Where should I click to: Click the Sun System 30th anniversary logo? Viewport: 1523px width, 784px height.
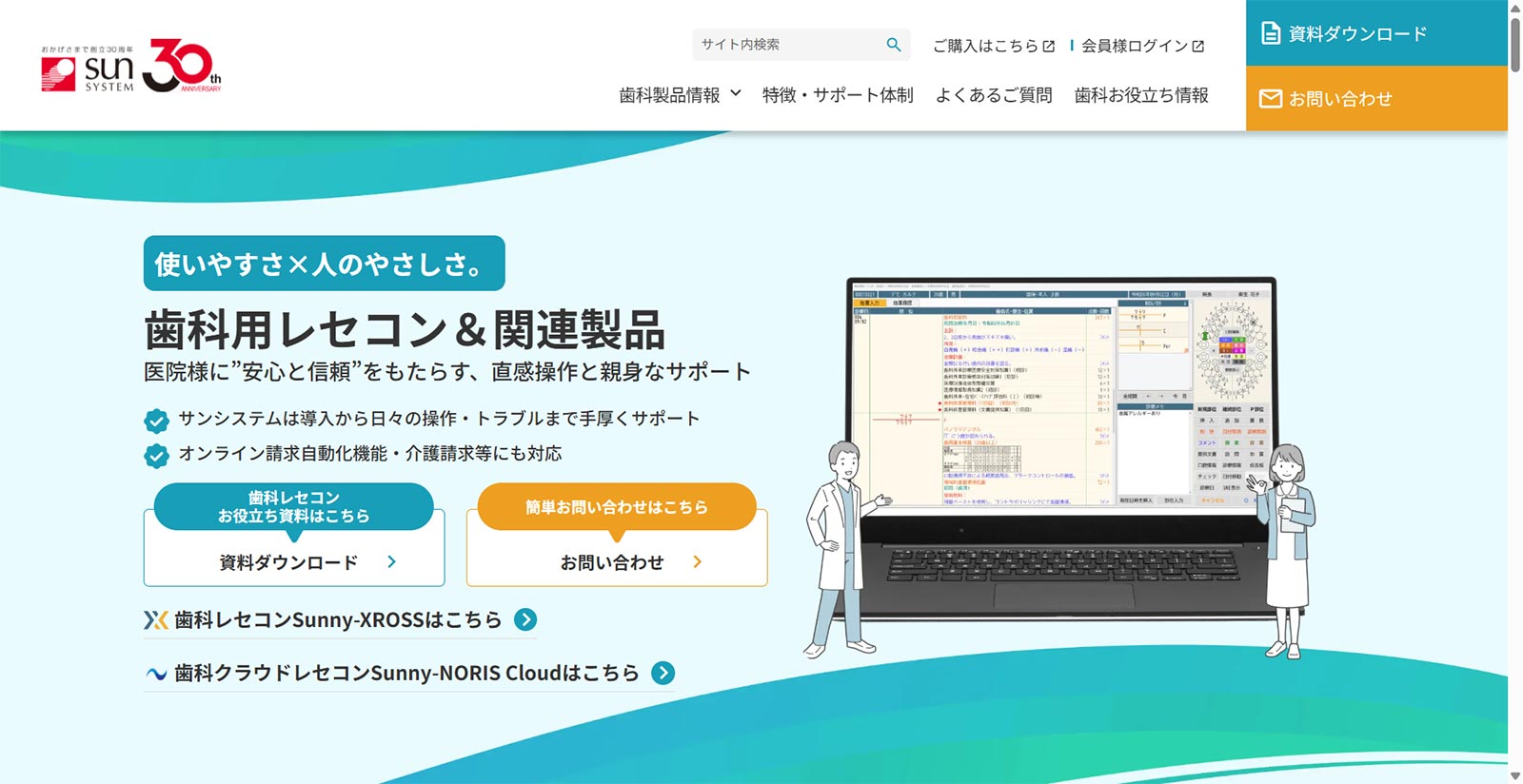pyautogui.click(x=131, y=66)
